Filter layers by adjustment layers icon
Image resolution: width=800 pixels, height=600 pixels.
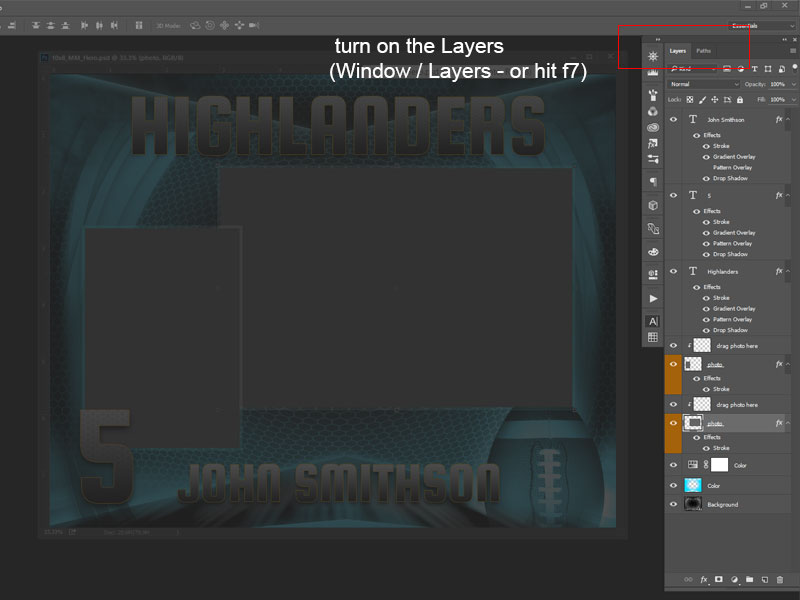point(741,69)
